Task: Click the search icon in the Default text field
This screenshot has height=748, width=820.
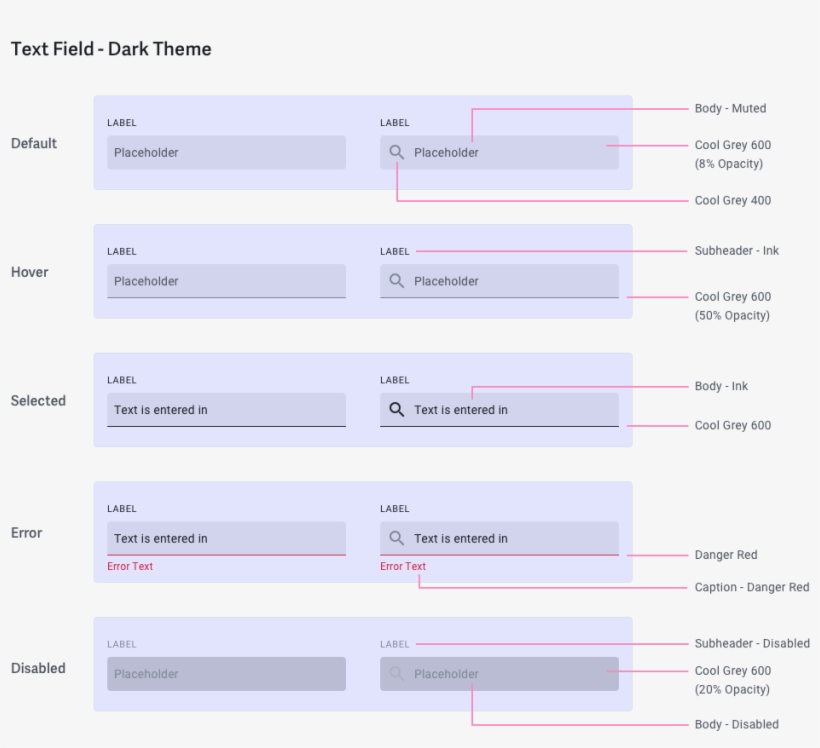Action: tap(394, 153)
